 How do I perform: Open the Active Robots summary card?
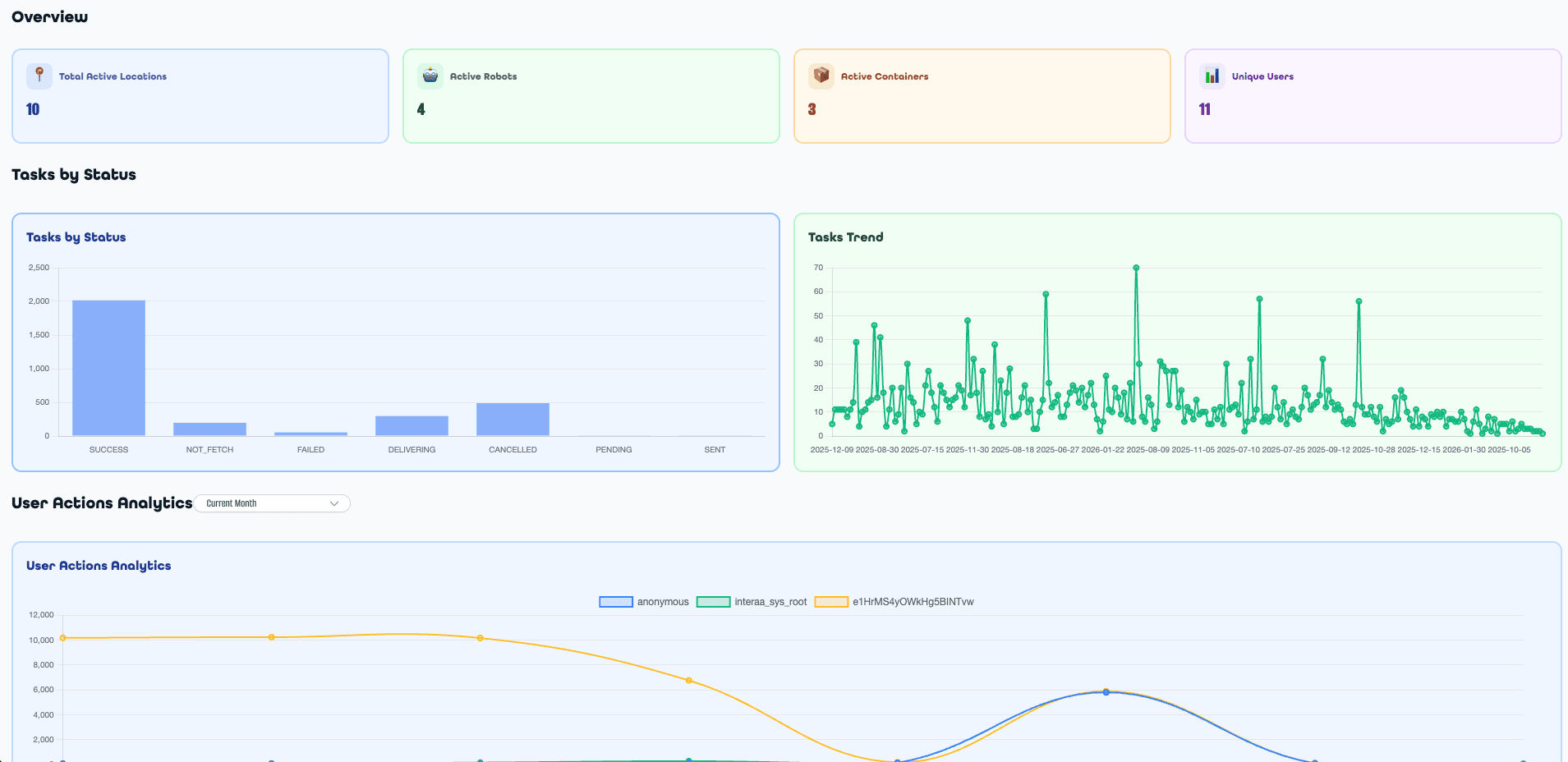(591, 96)
